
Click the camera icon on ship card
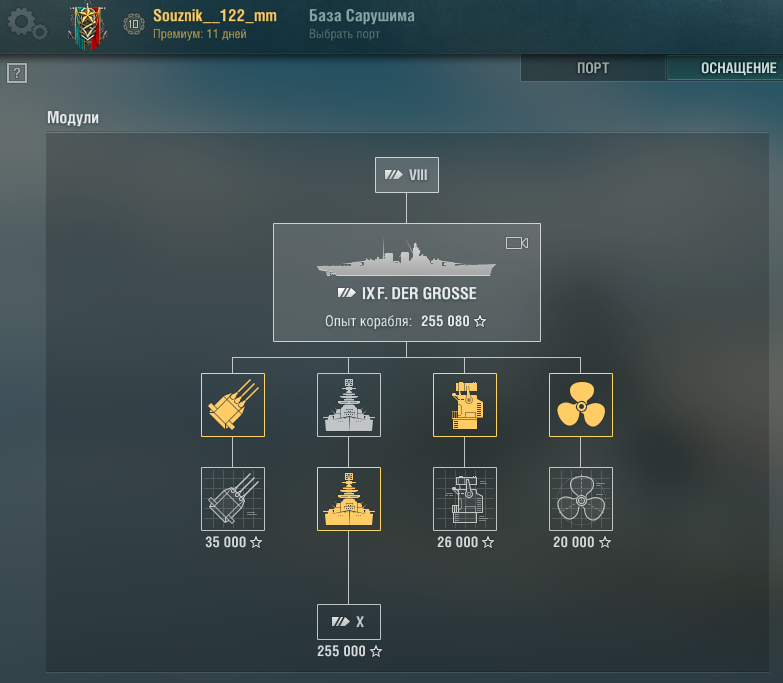coord(517,243)
